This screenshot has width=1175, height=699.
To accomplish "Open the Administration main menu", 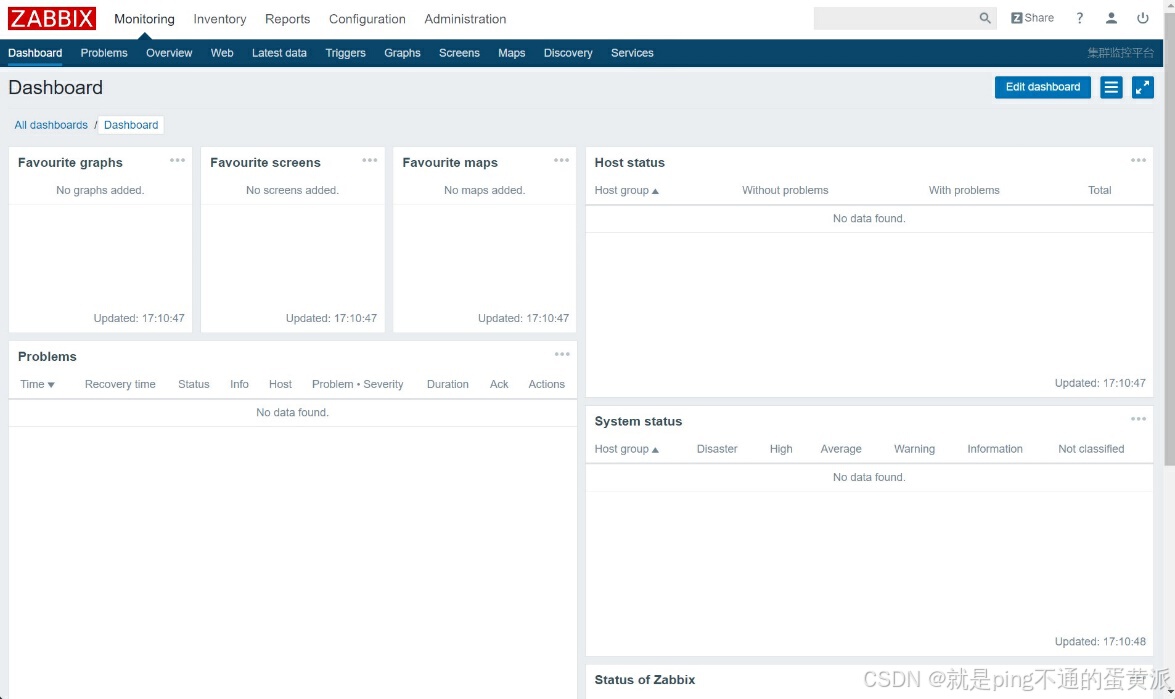I will tap(465, 19).
